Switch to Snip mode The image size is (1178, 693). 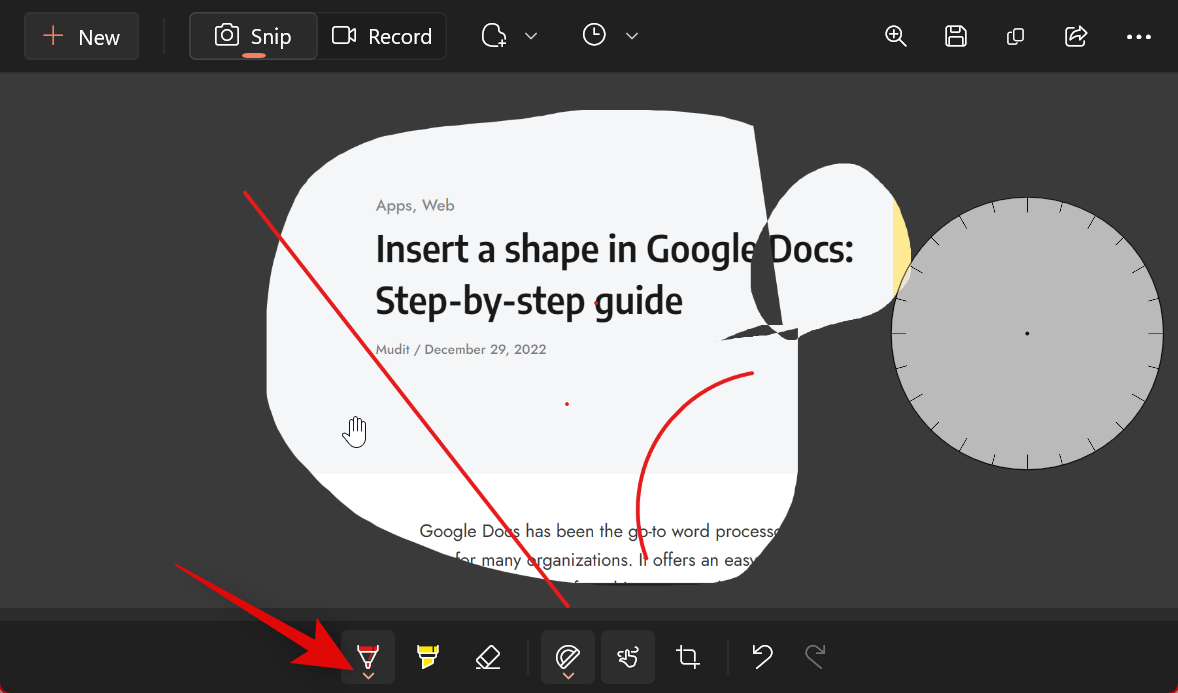click(253, 36)
